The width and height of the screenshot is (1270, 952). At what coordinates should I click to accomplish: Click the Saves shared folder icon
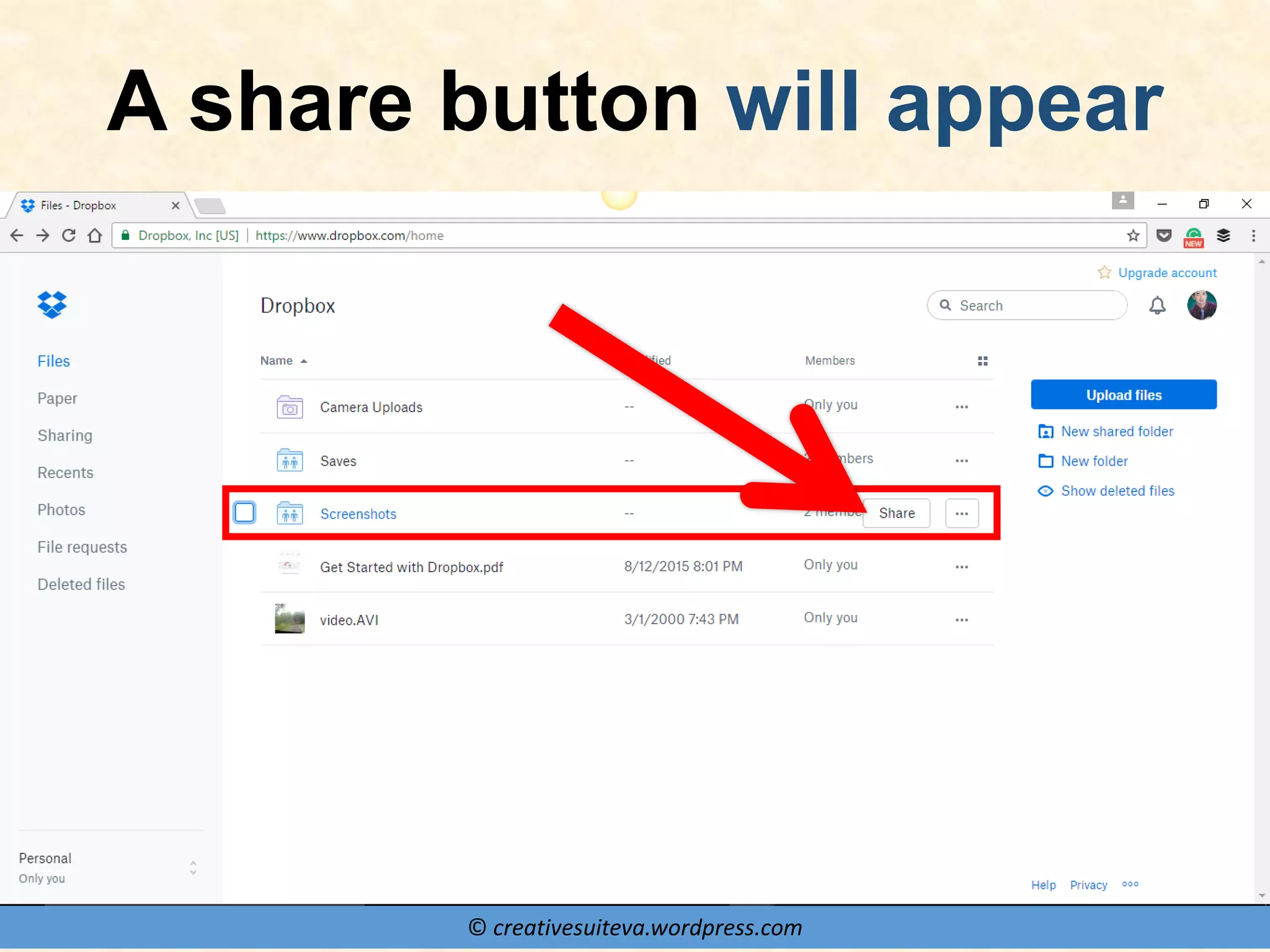[x=290, y=461]
